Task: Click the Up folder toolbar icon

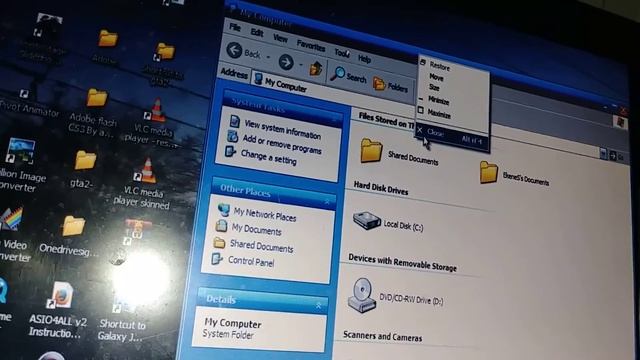Action: [x=316, y=68]
